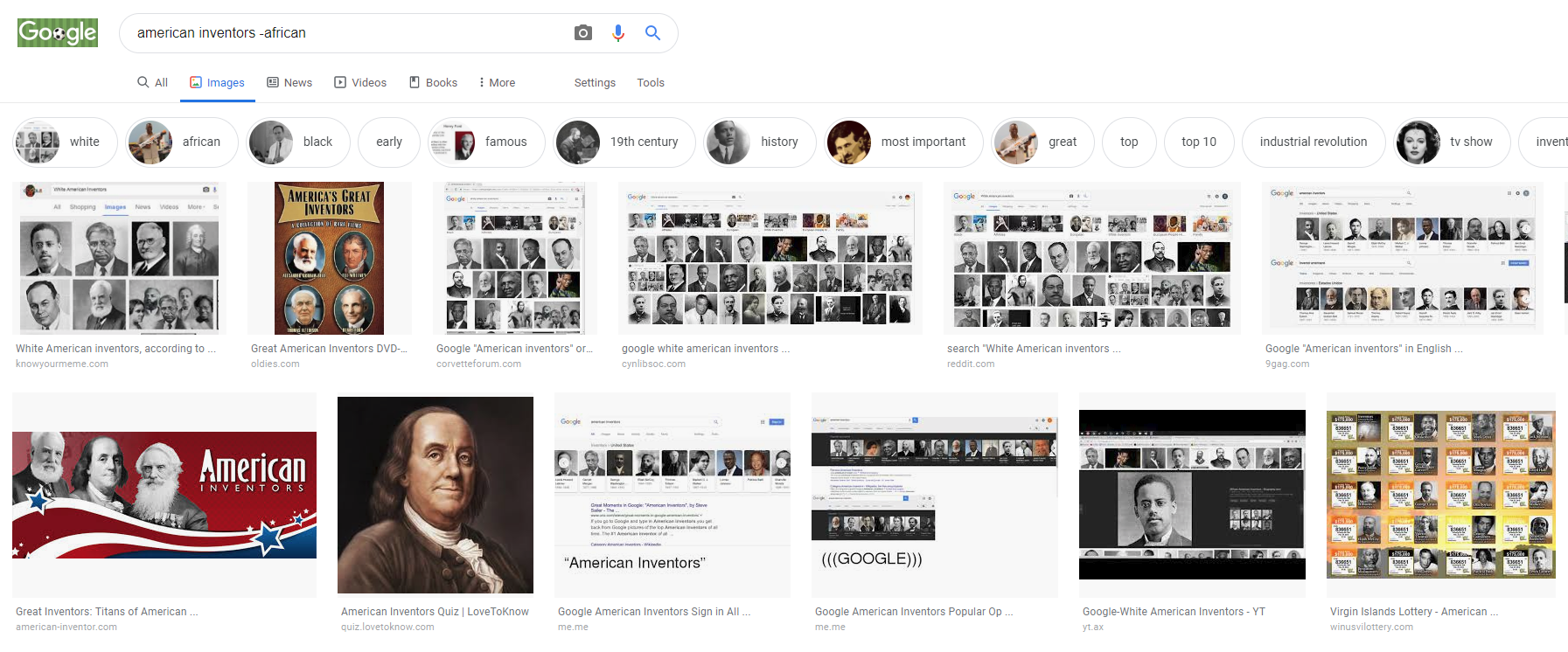
Task: Visit the quiz.lovetoknow.com source link
Action: (387, 627)
